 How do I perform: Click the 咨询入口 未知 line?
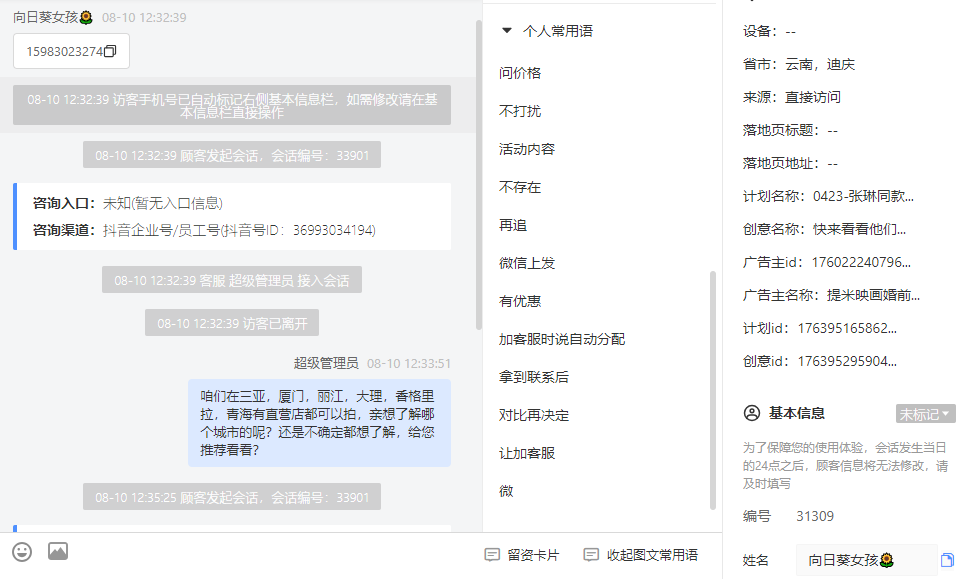pos(128,203)
